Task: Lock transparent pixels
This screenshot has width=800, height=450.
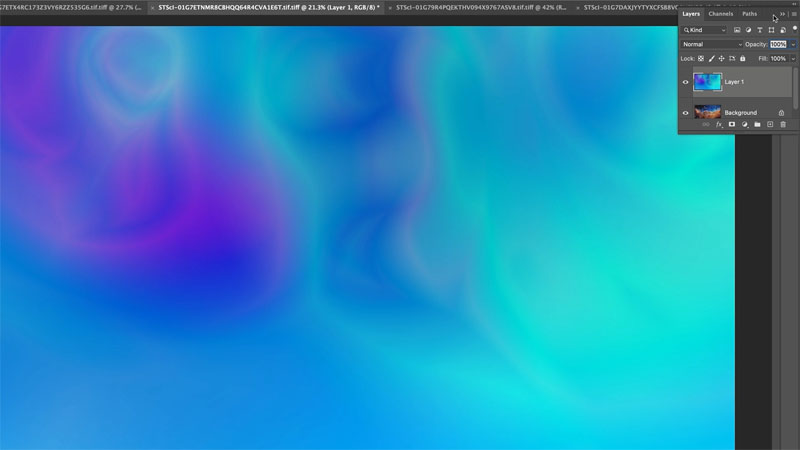Action: [701, 59]
